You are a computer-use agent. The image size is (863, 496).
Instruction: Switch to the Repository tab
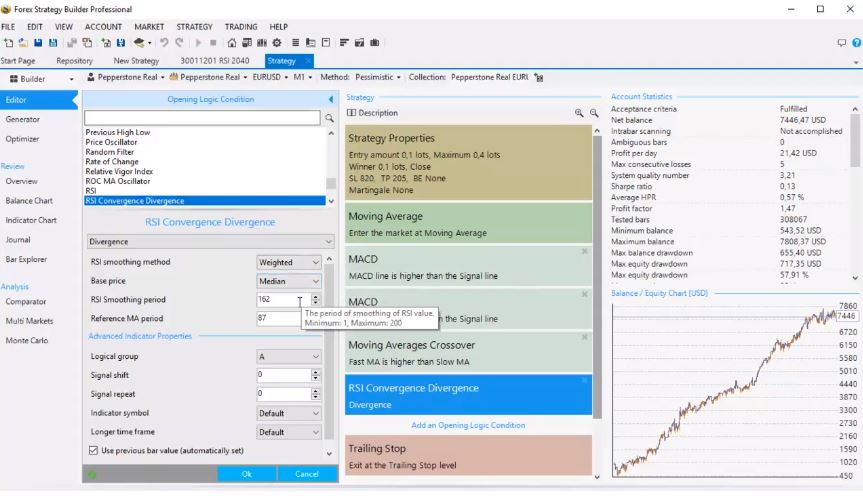click(x=74, y=61)
